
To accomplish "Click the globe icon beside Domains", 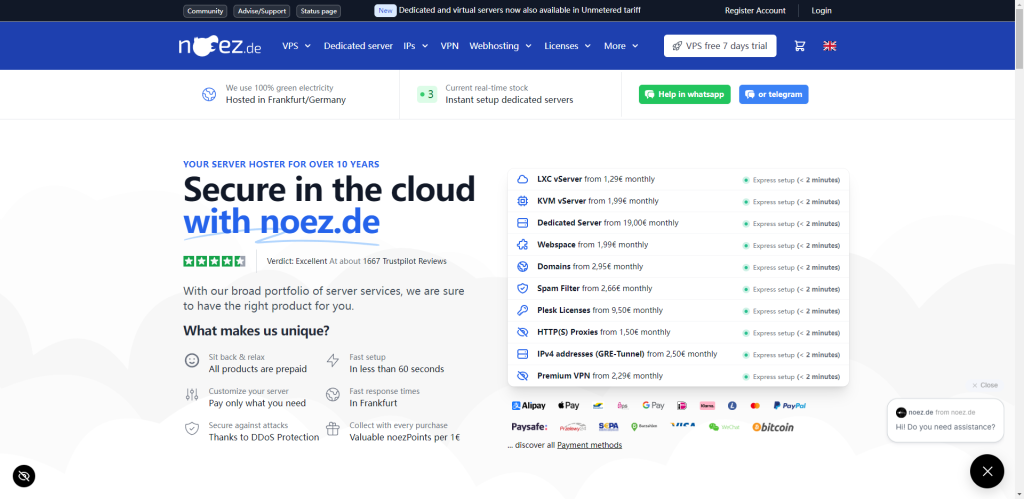I will [x=522, y=266].
